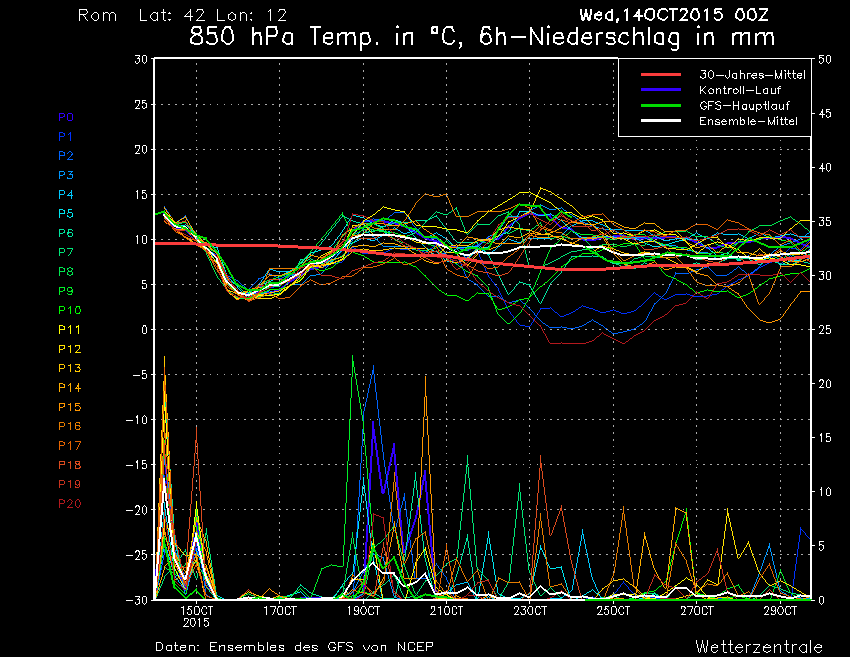This screenshot has width=850, height=657.
Task: Click the P1 ensemble member label
Action: click(66, 137)
